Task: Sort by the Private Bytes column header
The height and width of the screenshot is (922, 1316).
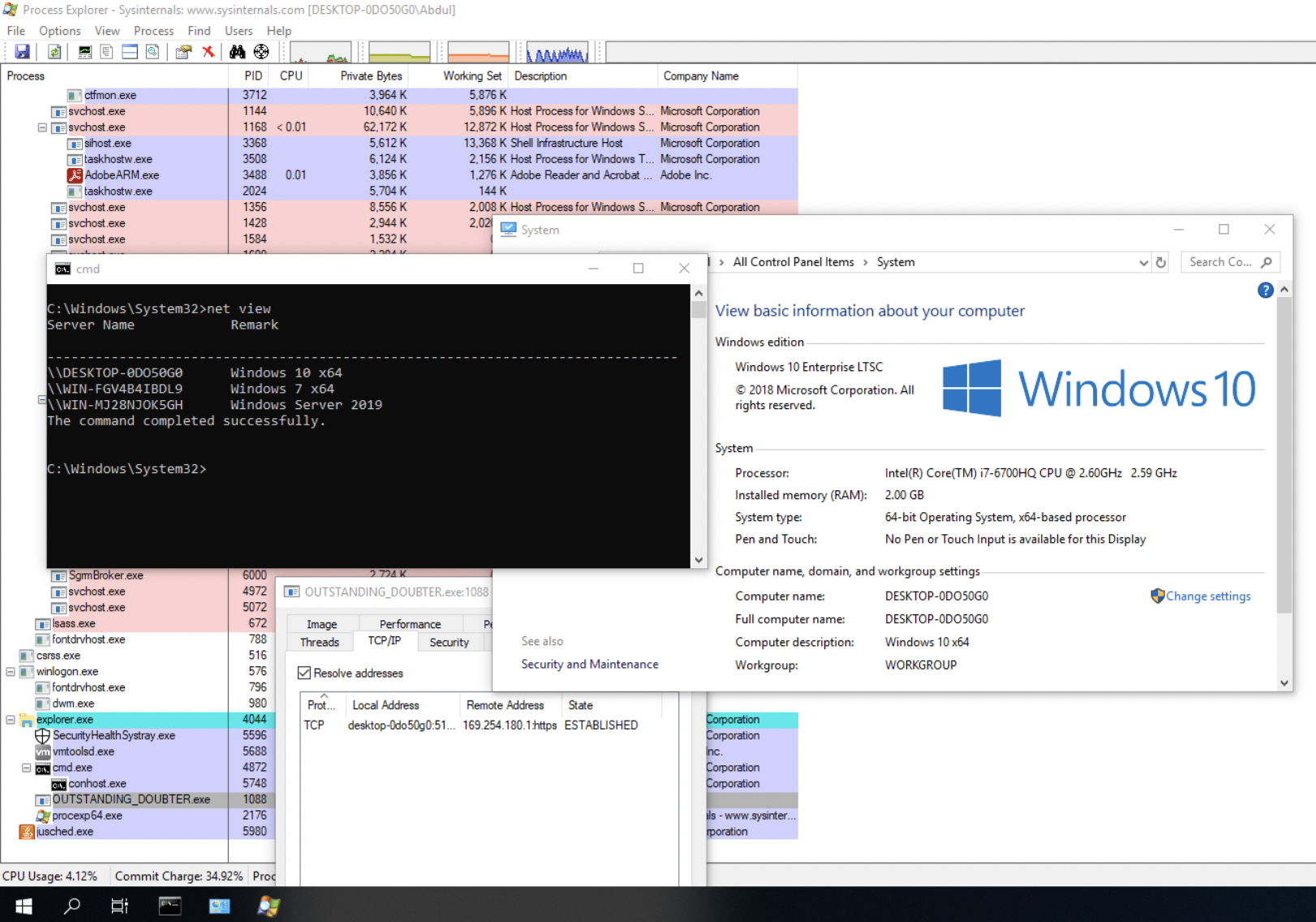Action: coord(371,75)
